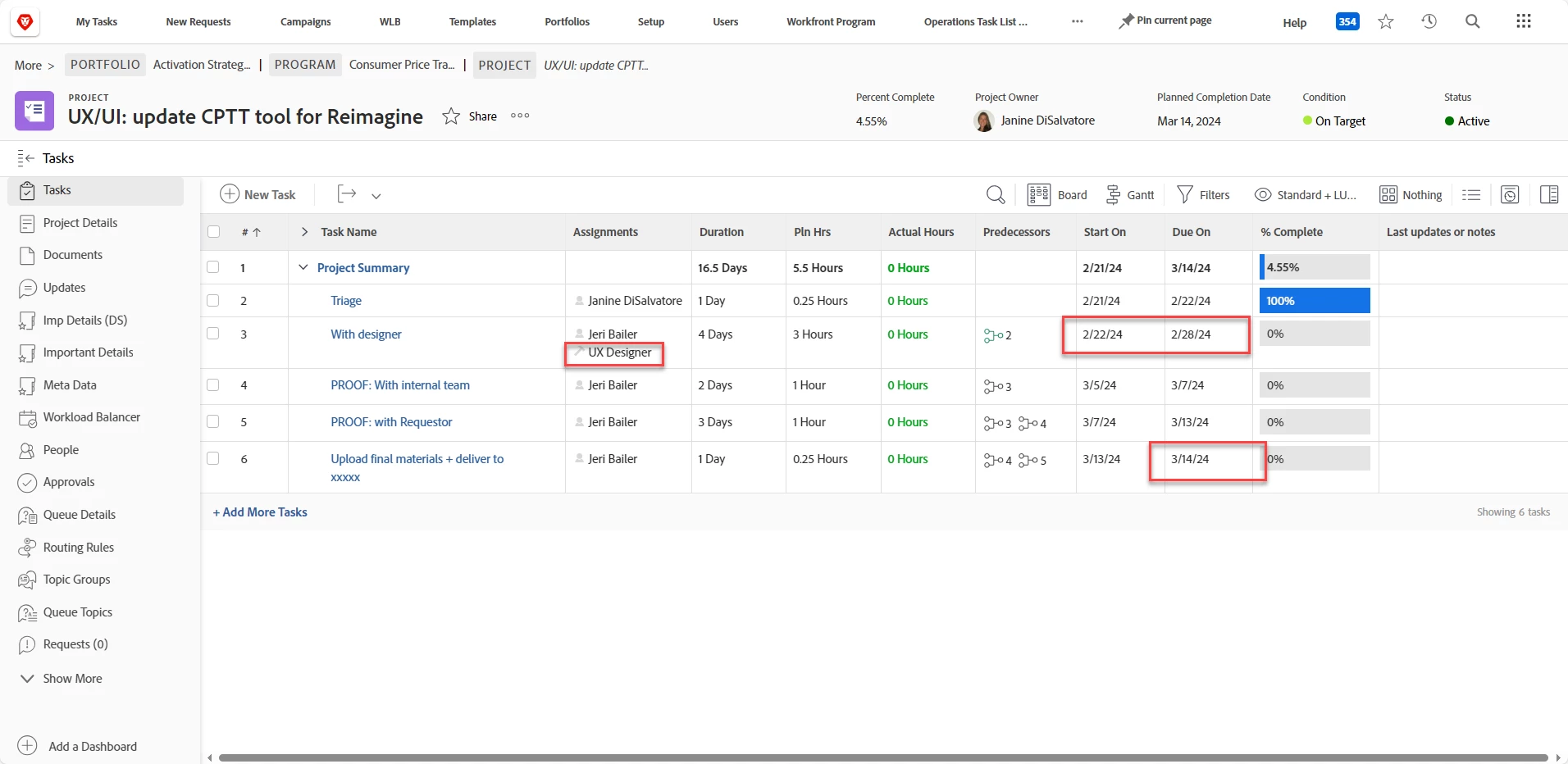1568x764 pixels.
Task: Click the horizontal scrollbar at bottom
Action: click(x=883, y=758)
